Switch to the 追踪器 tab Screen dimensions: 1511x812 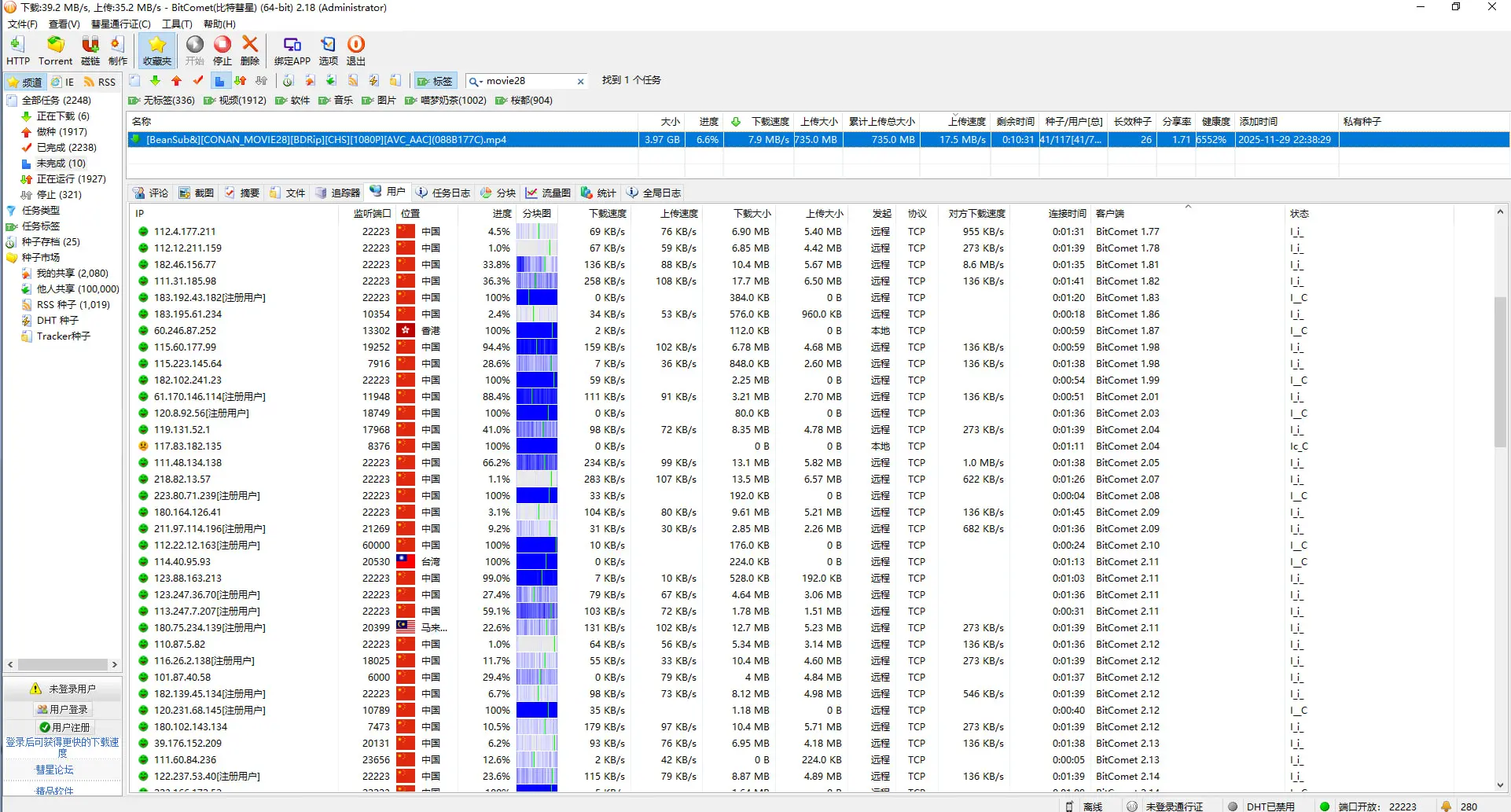pos(337,193)
